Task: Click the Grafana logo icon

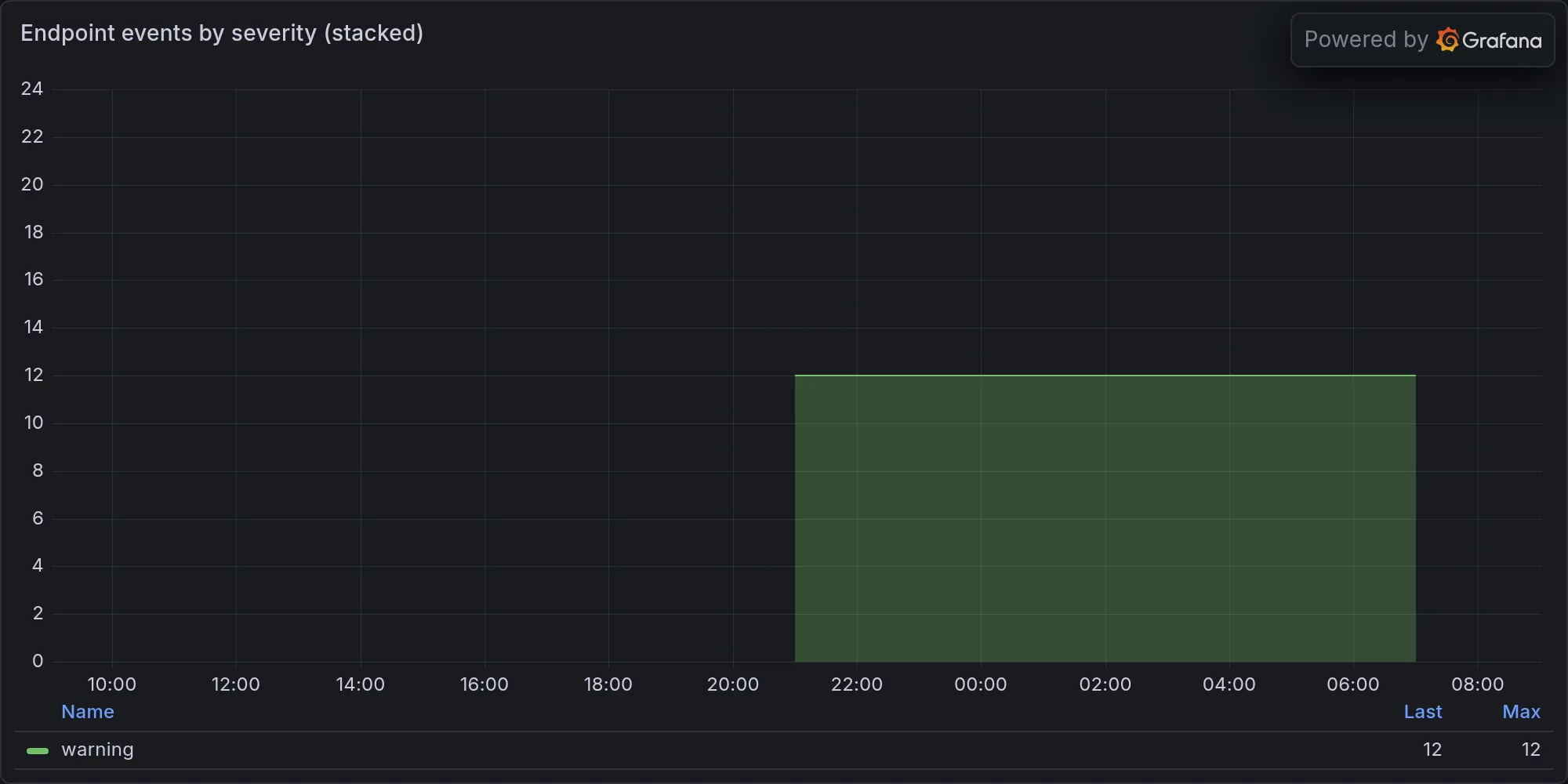Action: pyautogui.click(x=1447, y=40)
